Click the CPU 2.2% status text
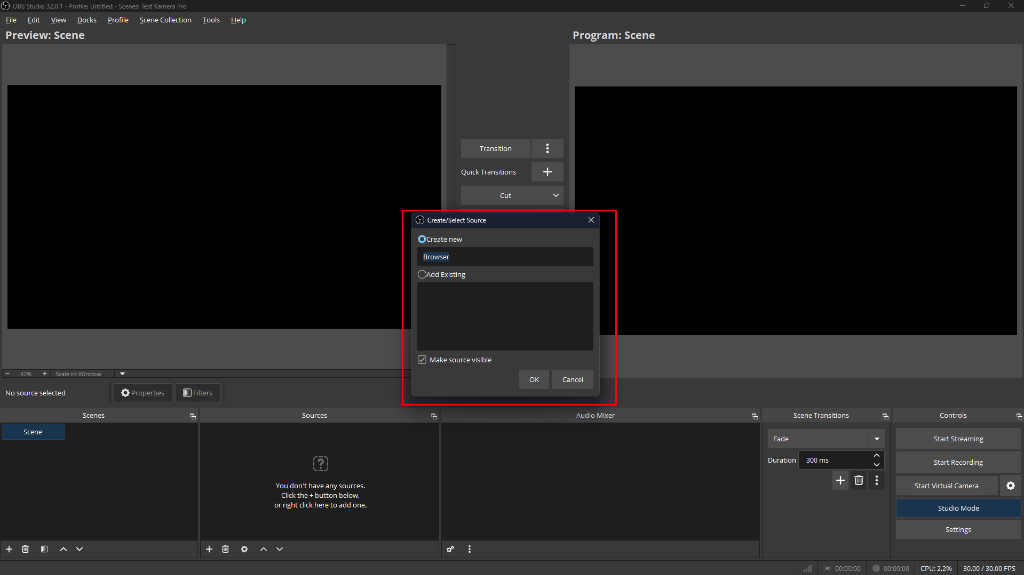1024x575 pixels. click(936, 568)
